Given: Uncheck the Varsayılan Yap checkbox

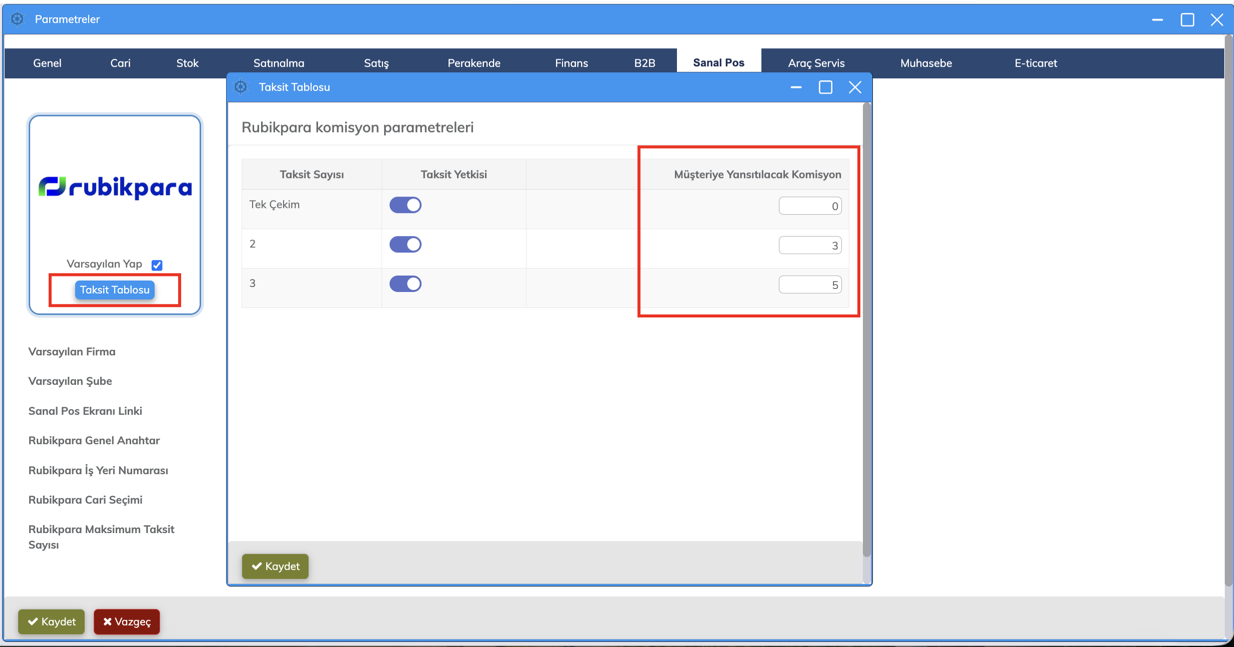Looking at the screenshot, I should click(x=157, y=265).
